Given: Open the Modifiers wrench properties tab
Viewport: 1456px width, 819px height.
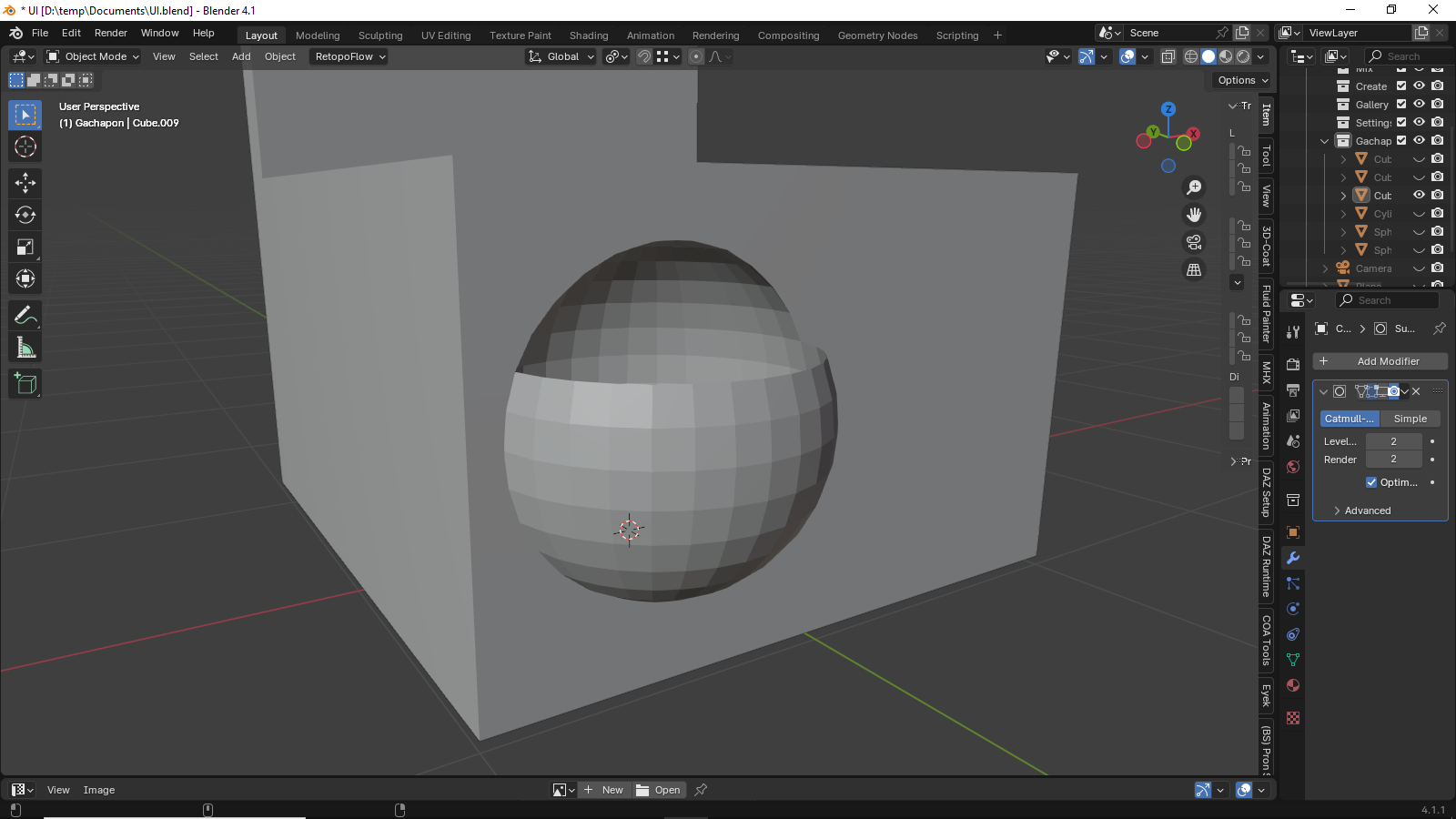Looking at the screenshot, I should [x=1293, y=558].
